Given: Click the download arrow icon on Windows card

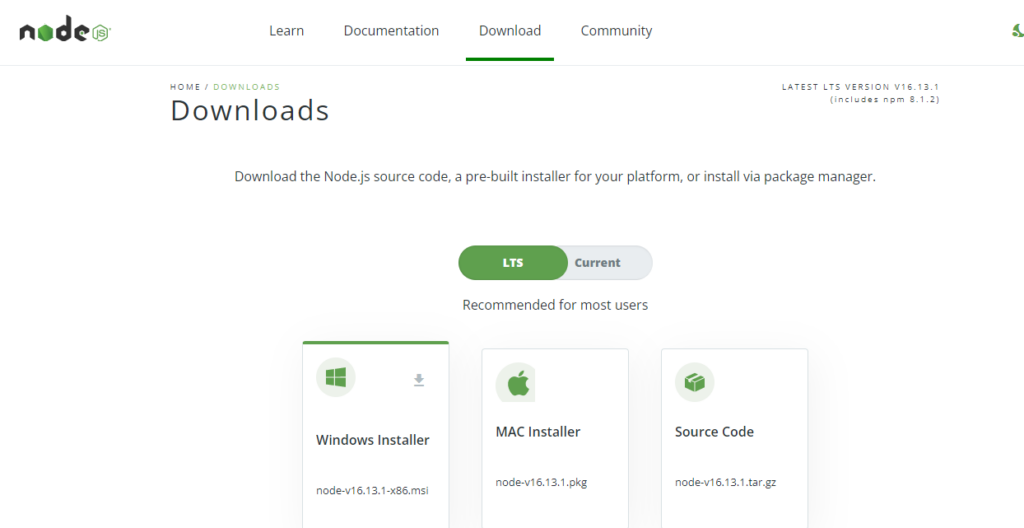Looking at the screenshot, I should click(419, 380).
